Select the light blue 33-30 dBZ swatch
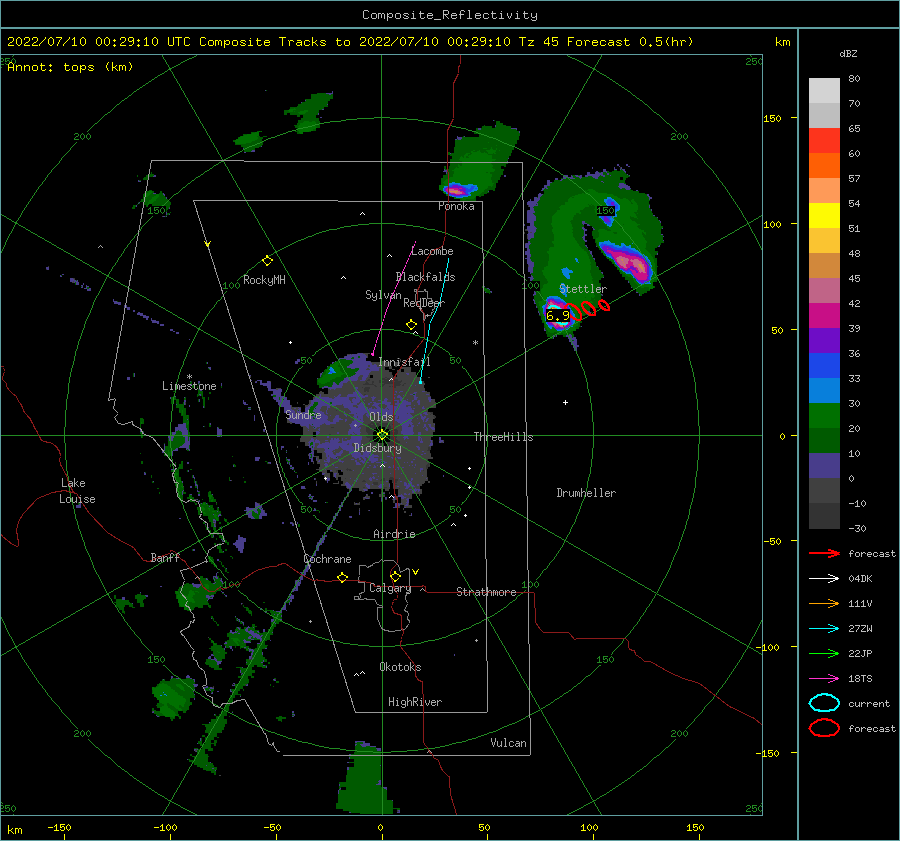 [x=824, y=390]
